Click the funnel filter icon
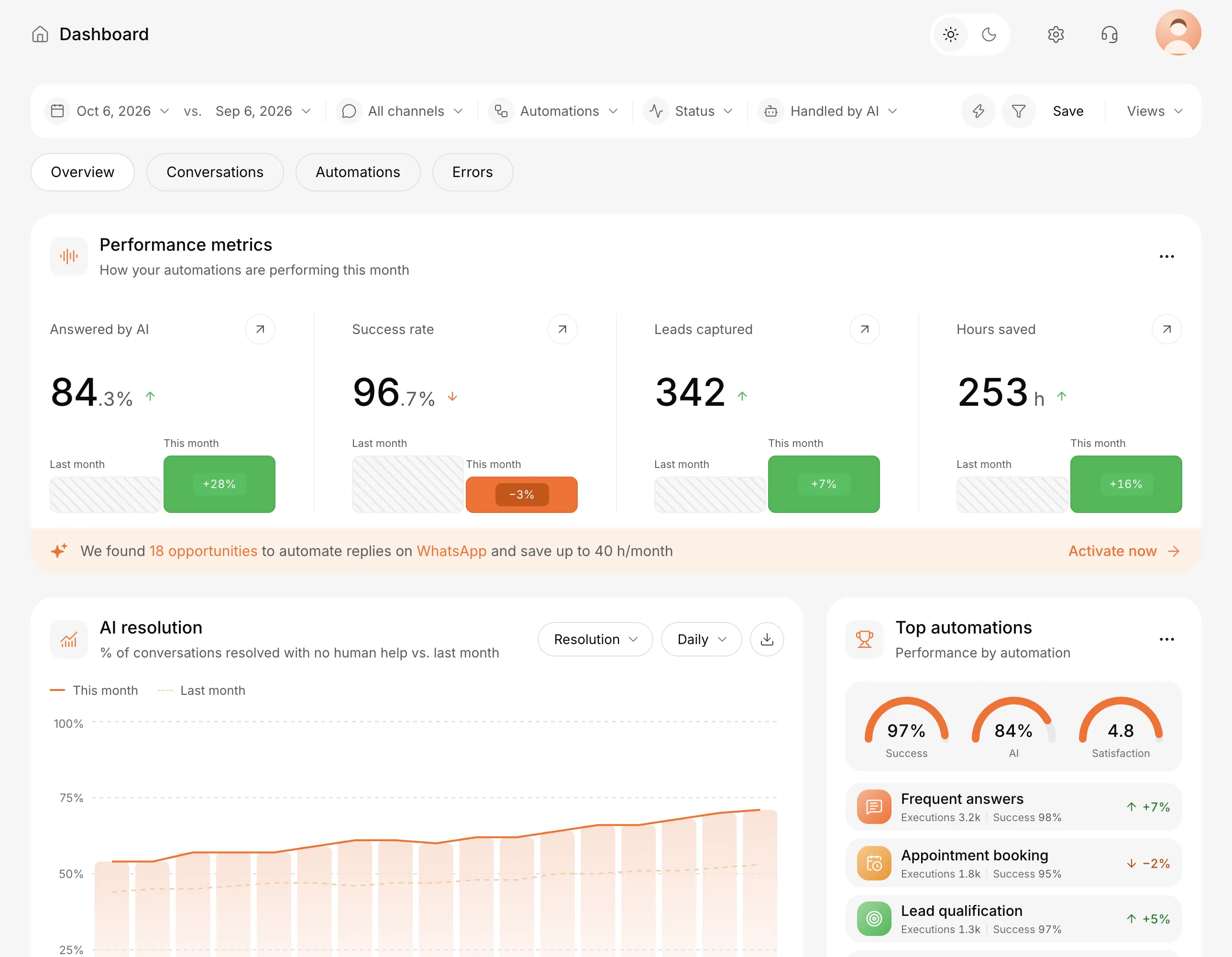The width and height of the screenshot is (1232, 957). tap(1018, 111)
